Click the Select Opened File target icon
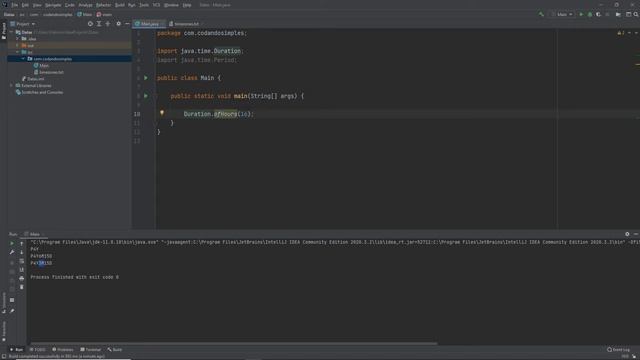Viewport: 640px width, 360px height. [90, 24]
